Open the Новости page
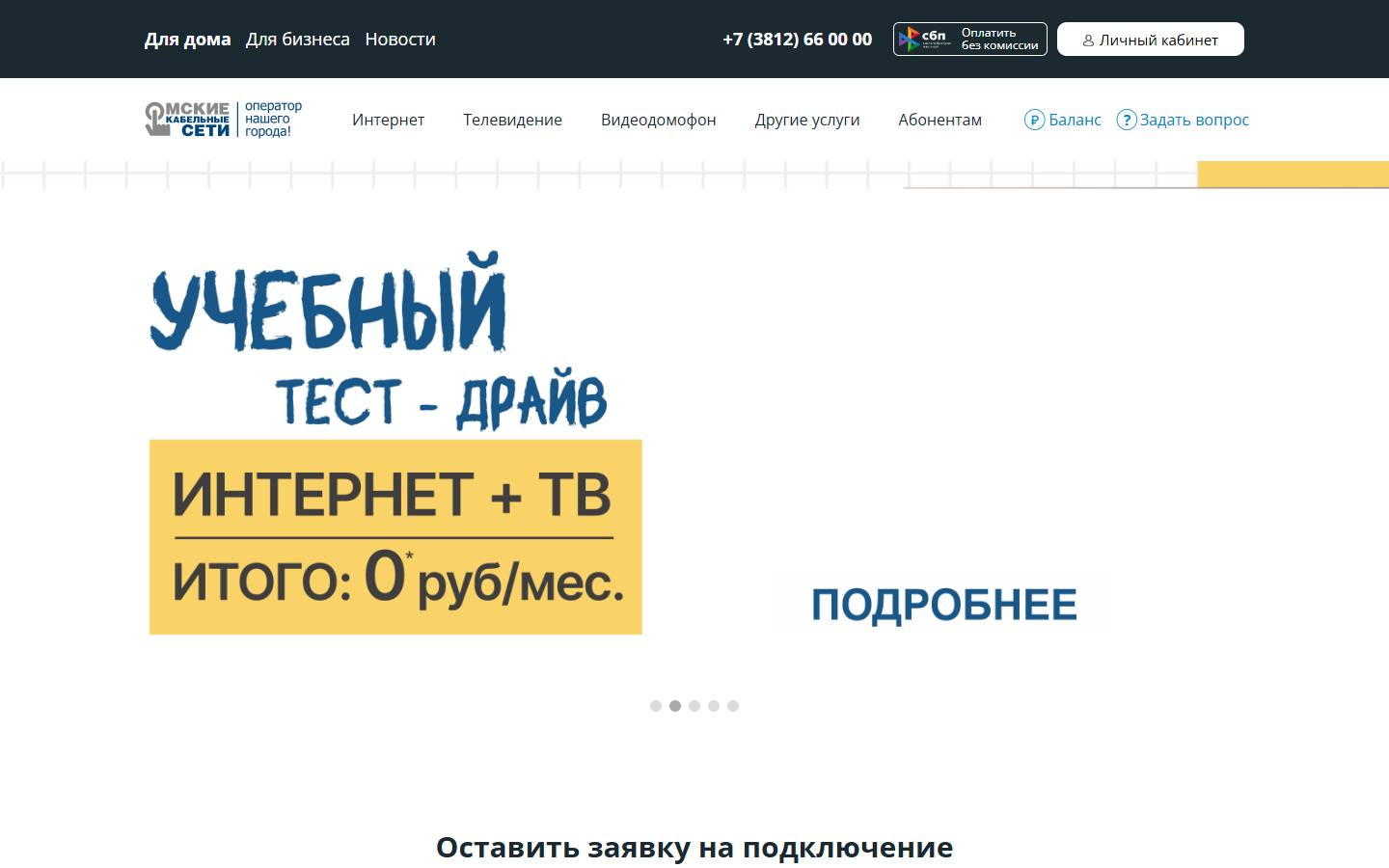1389x868 pixels. pos(400,40)
